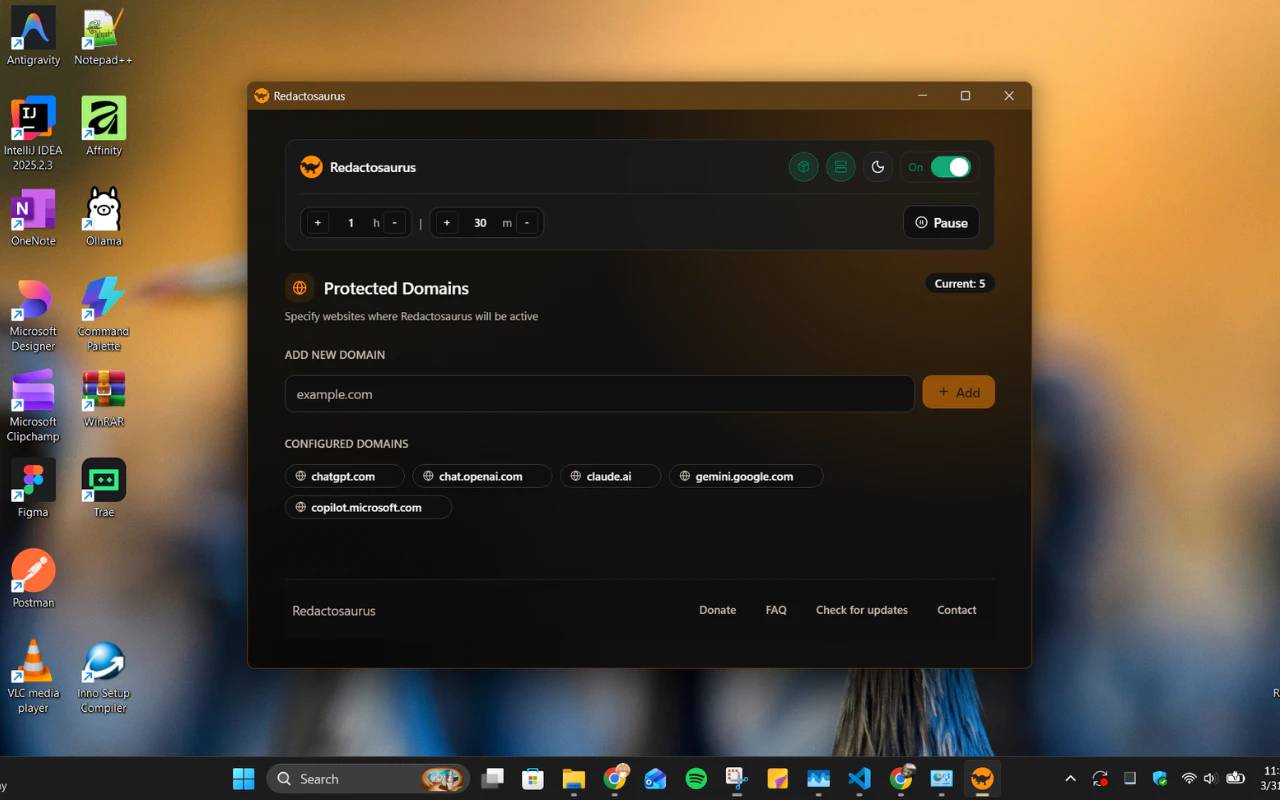Increase hours with the plus button

[x=318, y=223]
